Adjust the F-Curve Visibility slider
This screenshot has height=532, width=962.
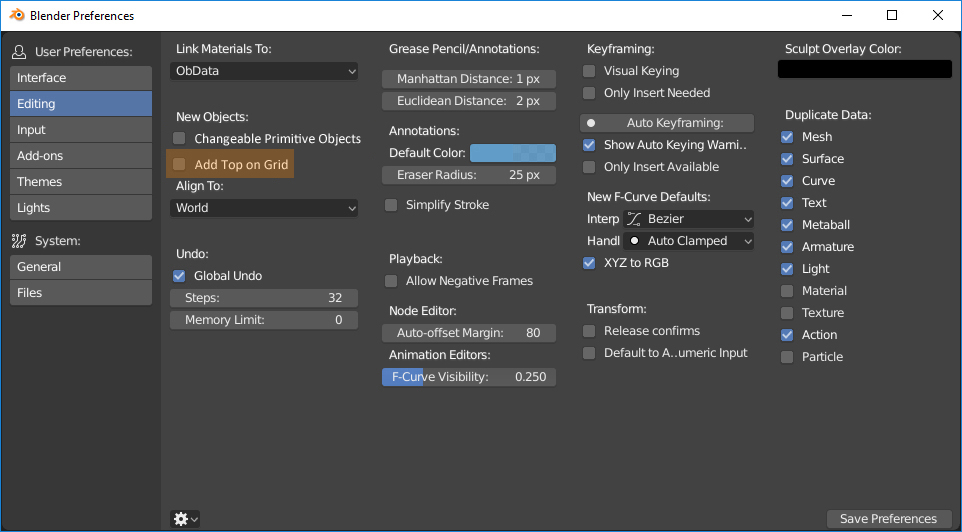point(469,377)
